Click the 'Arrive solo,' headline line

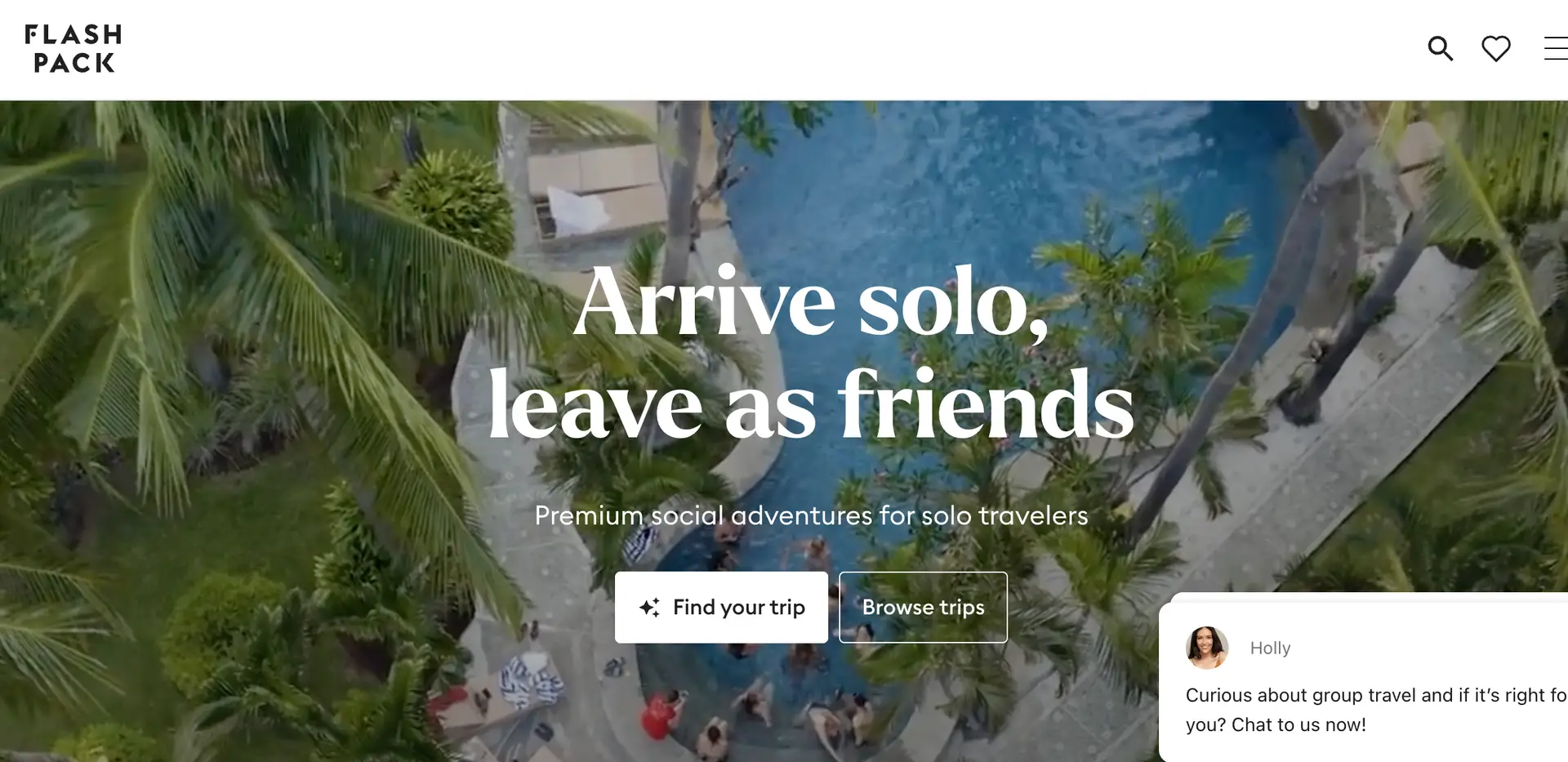click(x=811, y=302)
